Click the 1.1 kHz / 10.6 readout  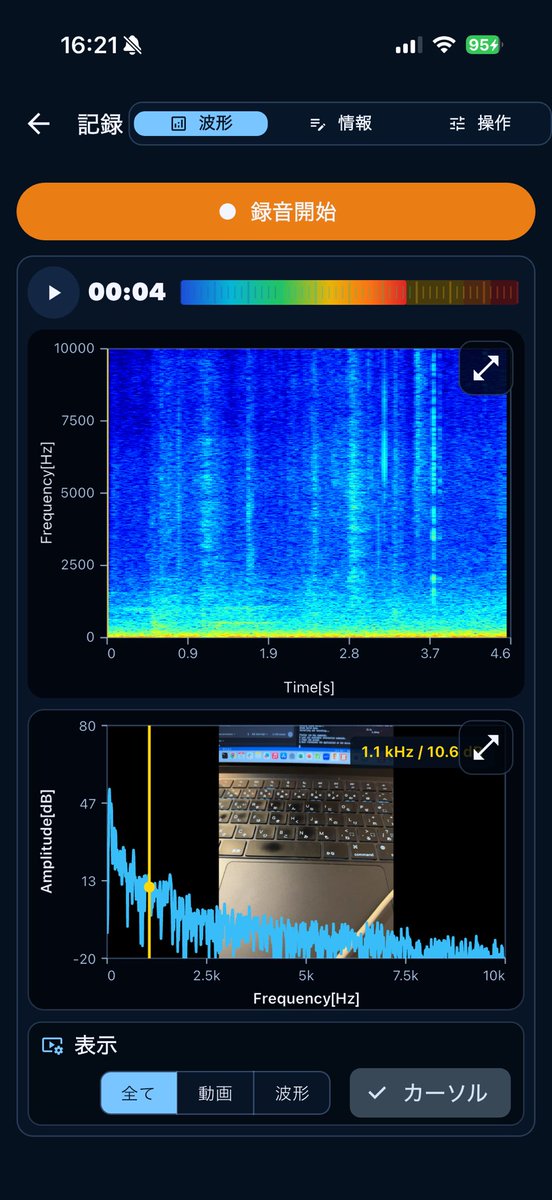tap(423, 752)
